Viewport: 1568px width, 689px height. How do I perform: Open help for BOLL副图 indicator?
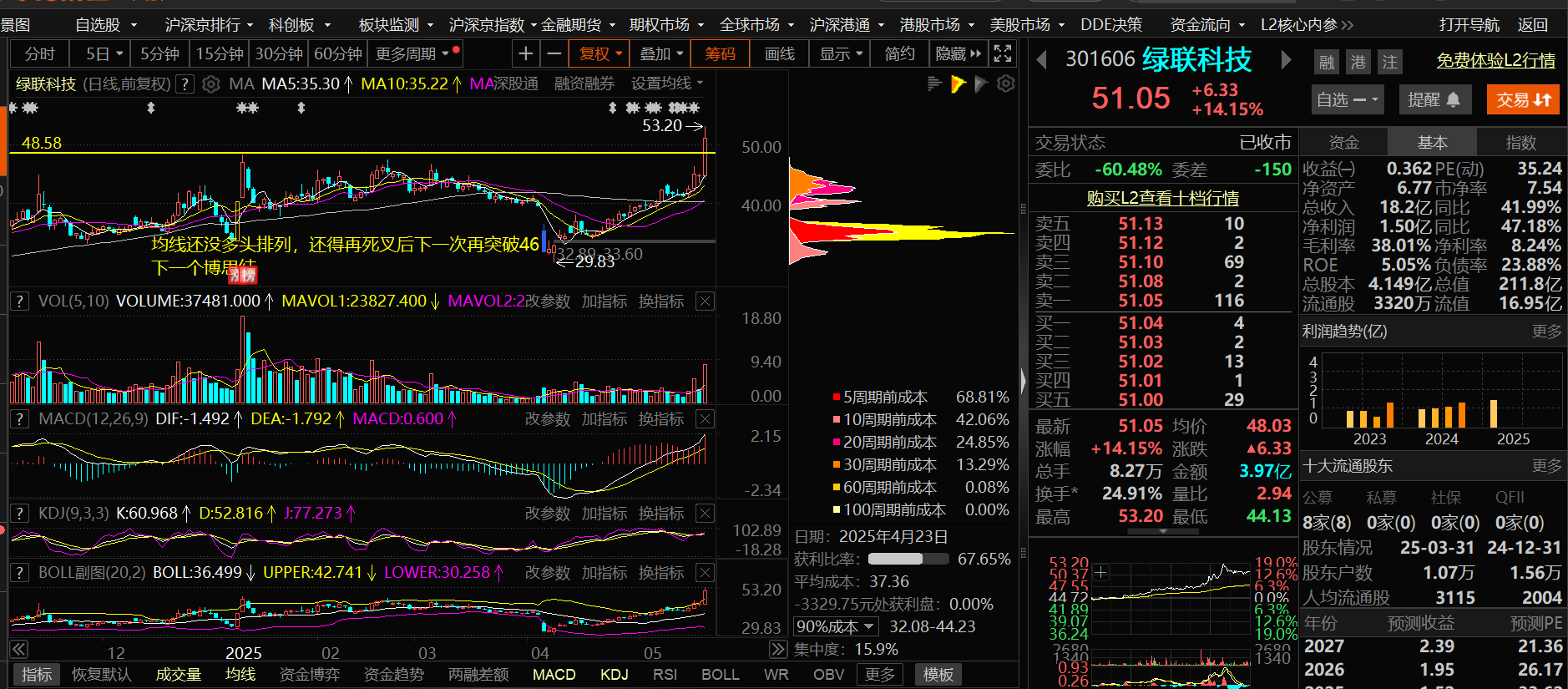(x=20, y=573)
